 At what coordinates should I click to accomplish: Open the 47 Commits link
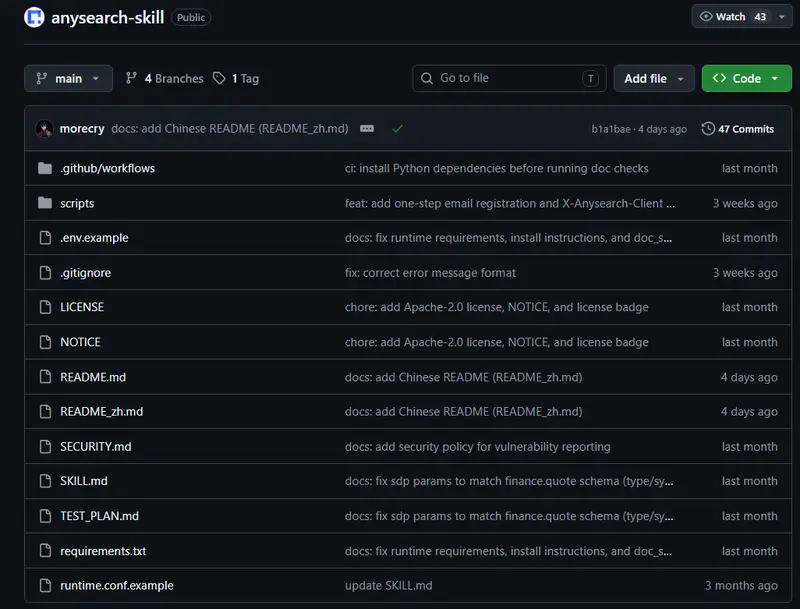point(738,129)
